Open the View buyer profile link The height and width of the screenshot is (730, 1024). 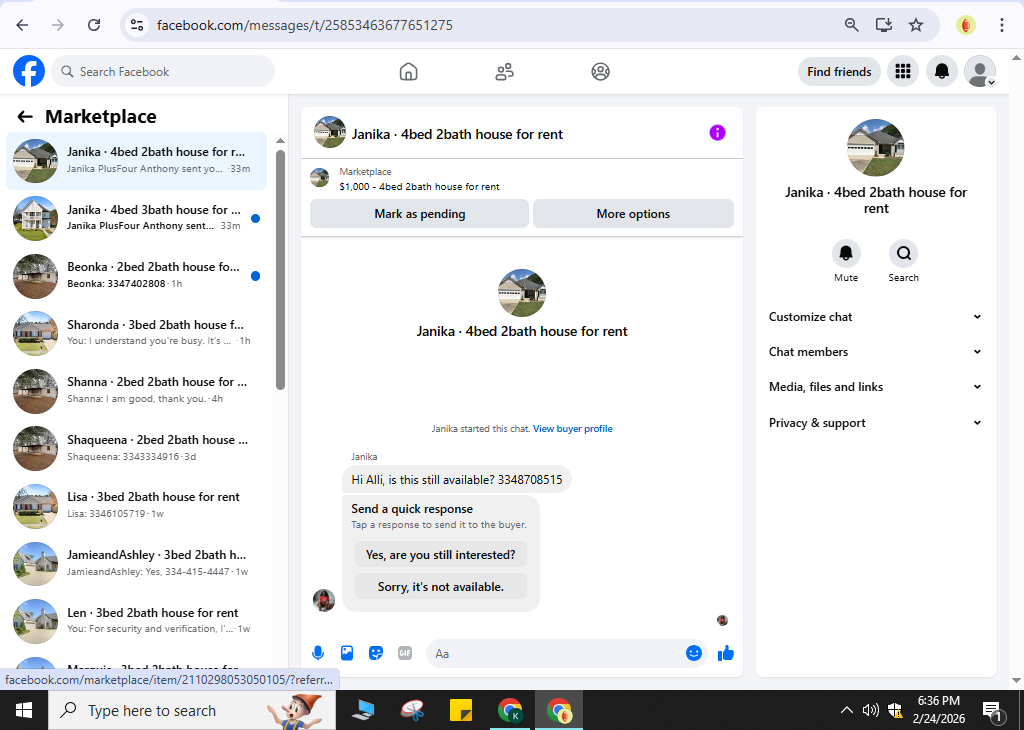tap(573, 428)
